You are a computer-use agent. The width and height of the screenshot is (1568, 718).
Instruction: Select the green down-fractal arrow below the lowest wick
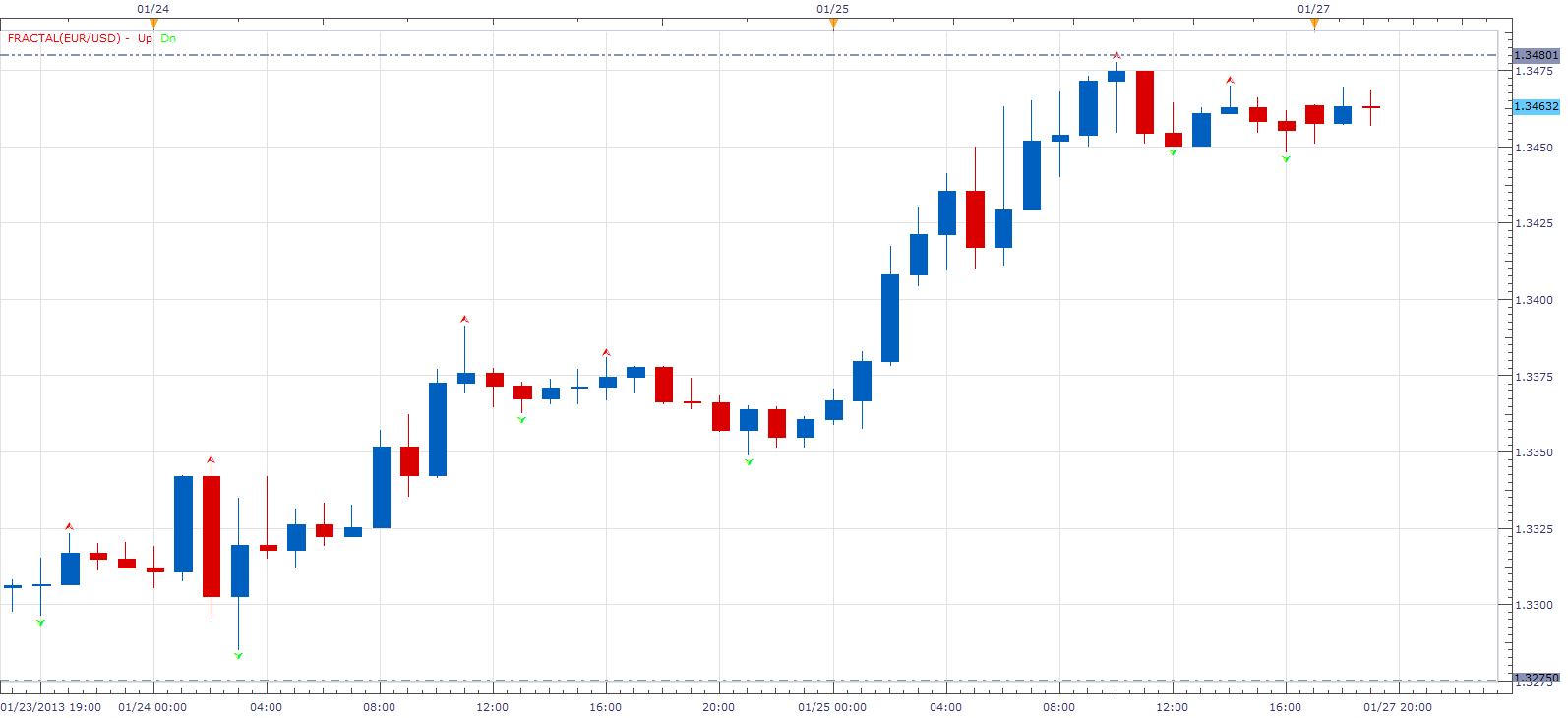[238, 655]
